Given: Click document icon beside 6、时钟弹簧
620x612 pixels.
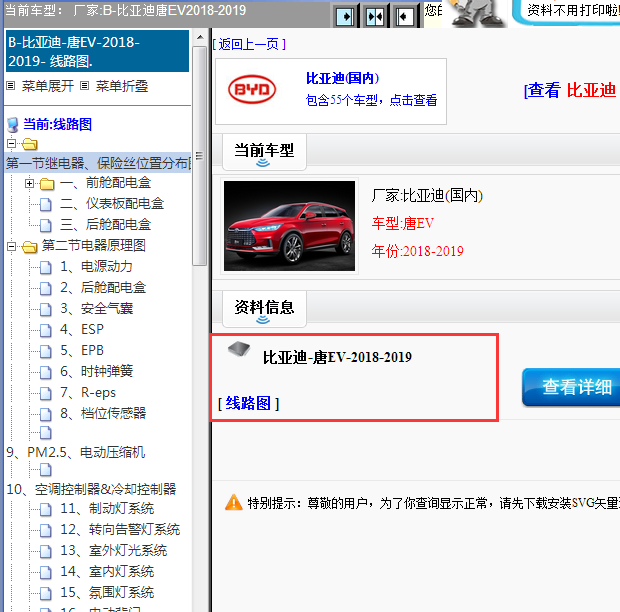Looking at the screenshot, I should click(45, 372).
